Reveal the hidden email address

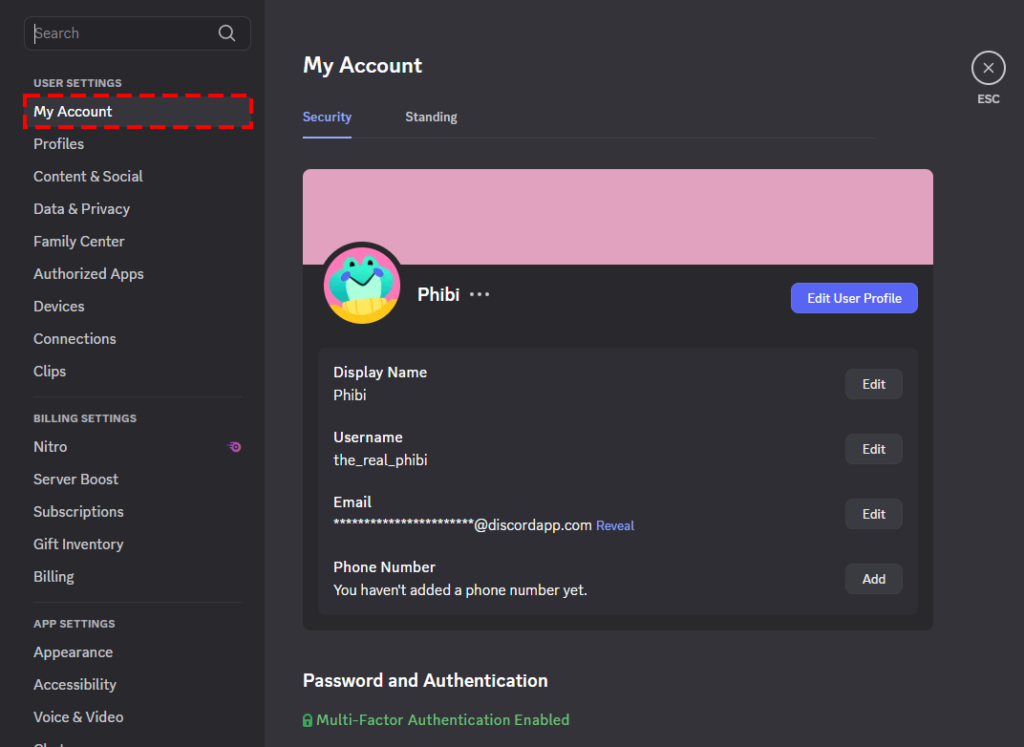tap(615, 526)
